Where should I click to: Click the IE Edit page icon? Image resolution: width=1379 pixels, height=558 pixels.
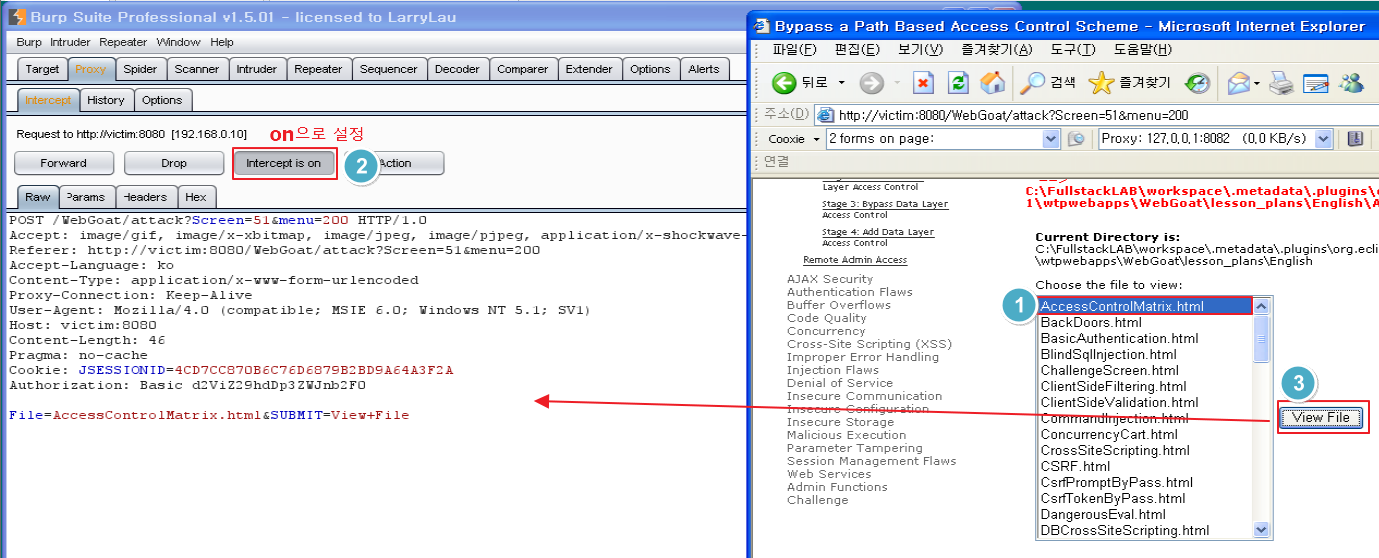tap(1314, 82)
